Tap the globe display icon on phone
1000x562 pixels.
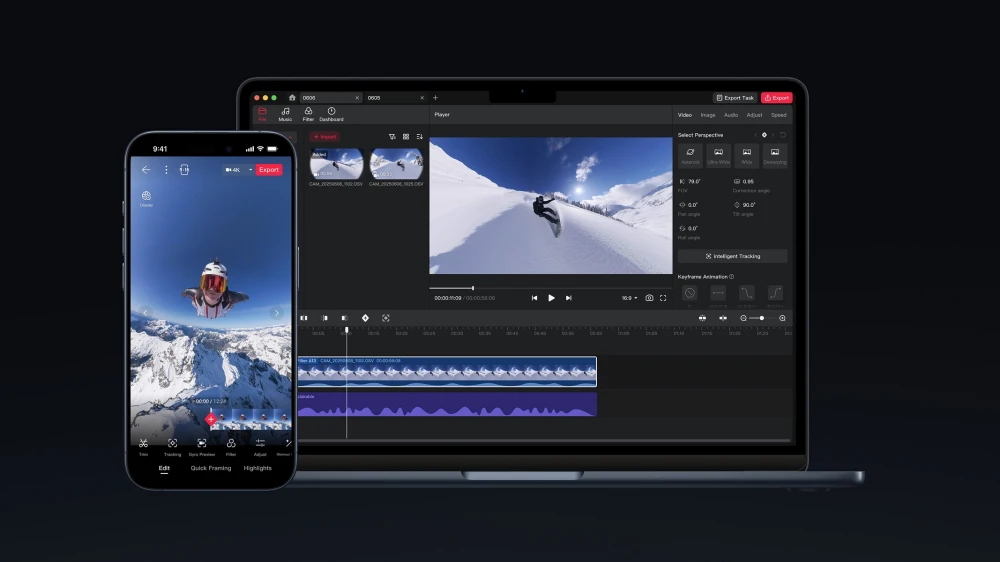[x=146, y=198]
